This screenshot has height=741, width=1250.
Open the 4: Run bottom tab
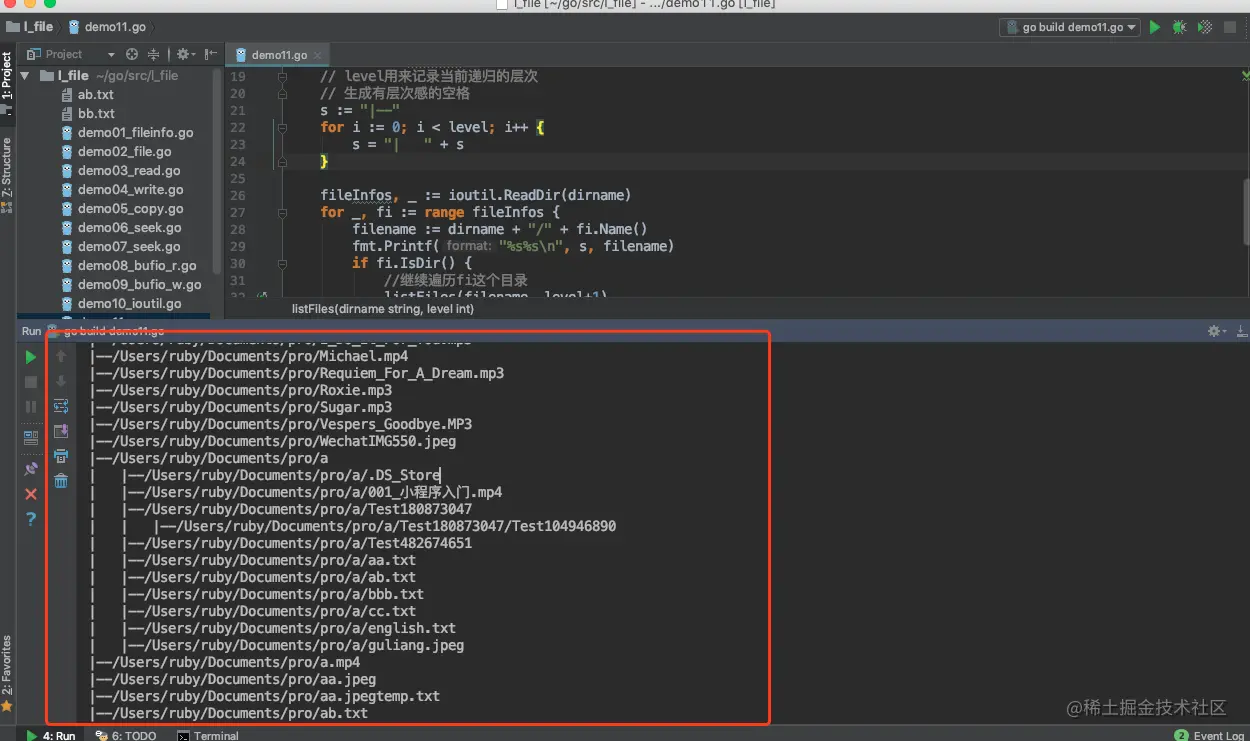tap(51, 735)
